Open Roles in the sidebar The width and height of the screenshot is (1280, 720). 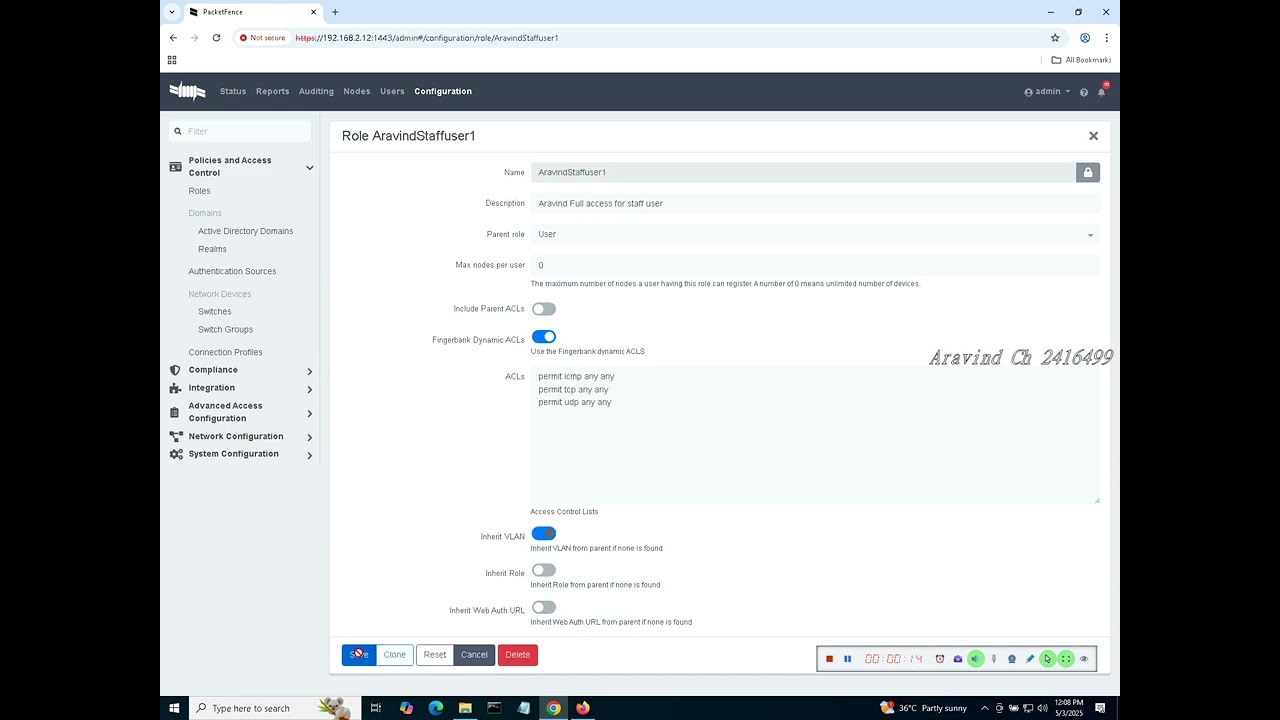tap(199, 191)
